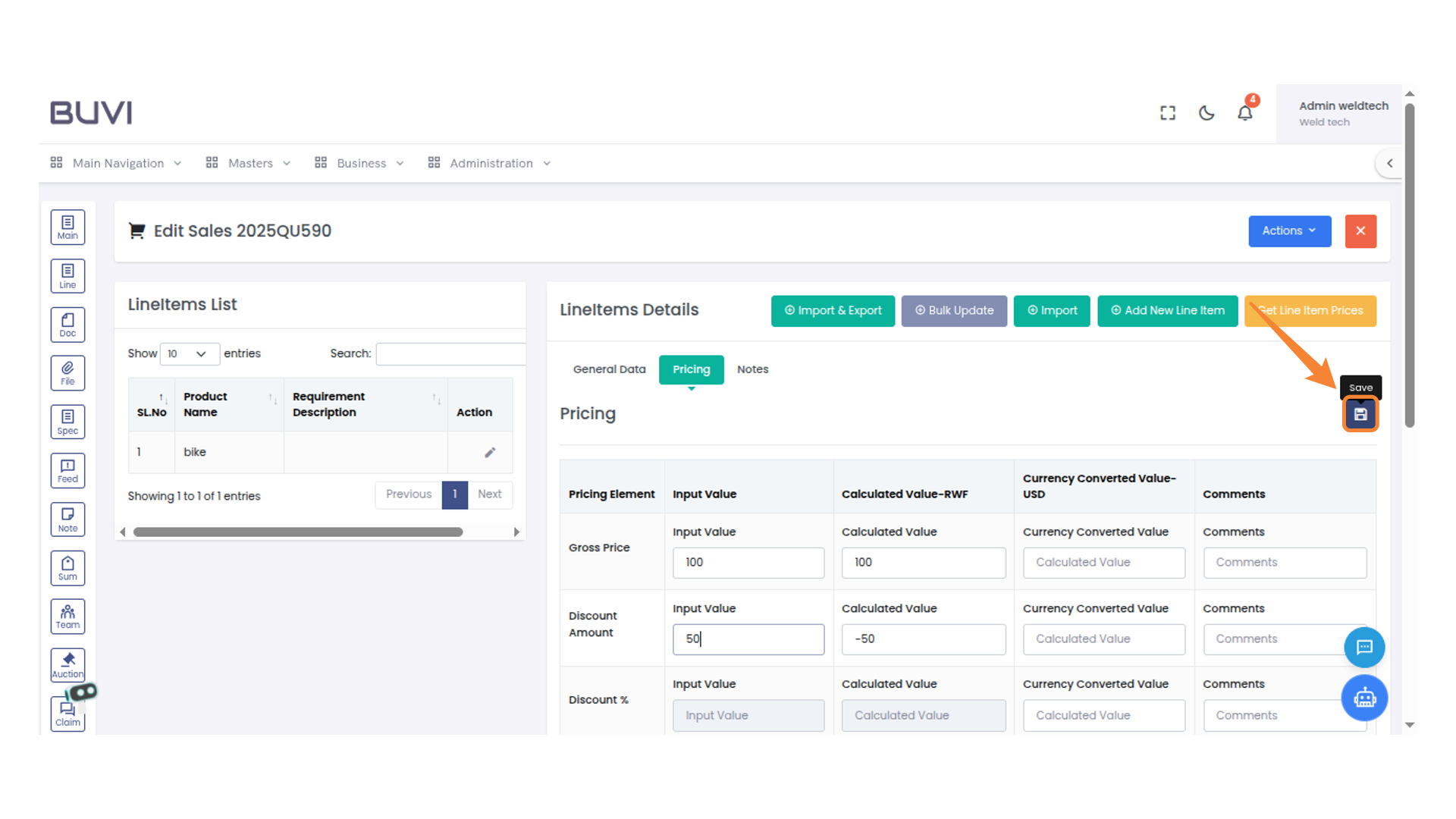This screenshot has height=819, width=1456.
Task: Open the Show entries count dropdown
Action: tap(189, 354)
